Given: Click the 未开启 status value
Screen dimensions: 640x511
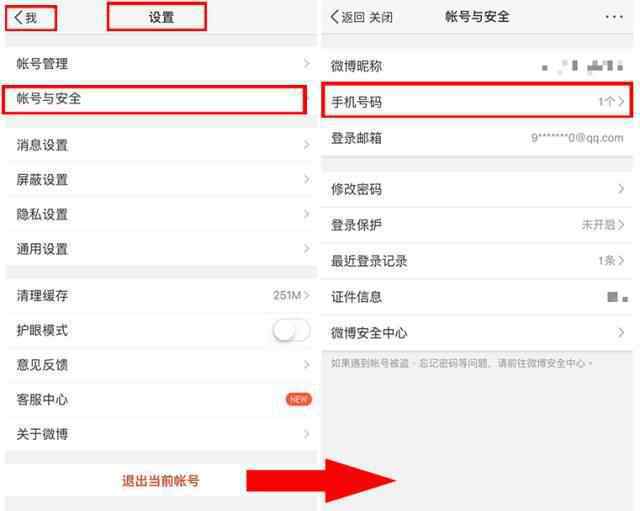Looking at the screenshot, I should (598, 224).
